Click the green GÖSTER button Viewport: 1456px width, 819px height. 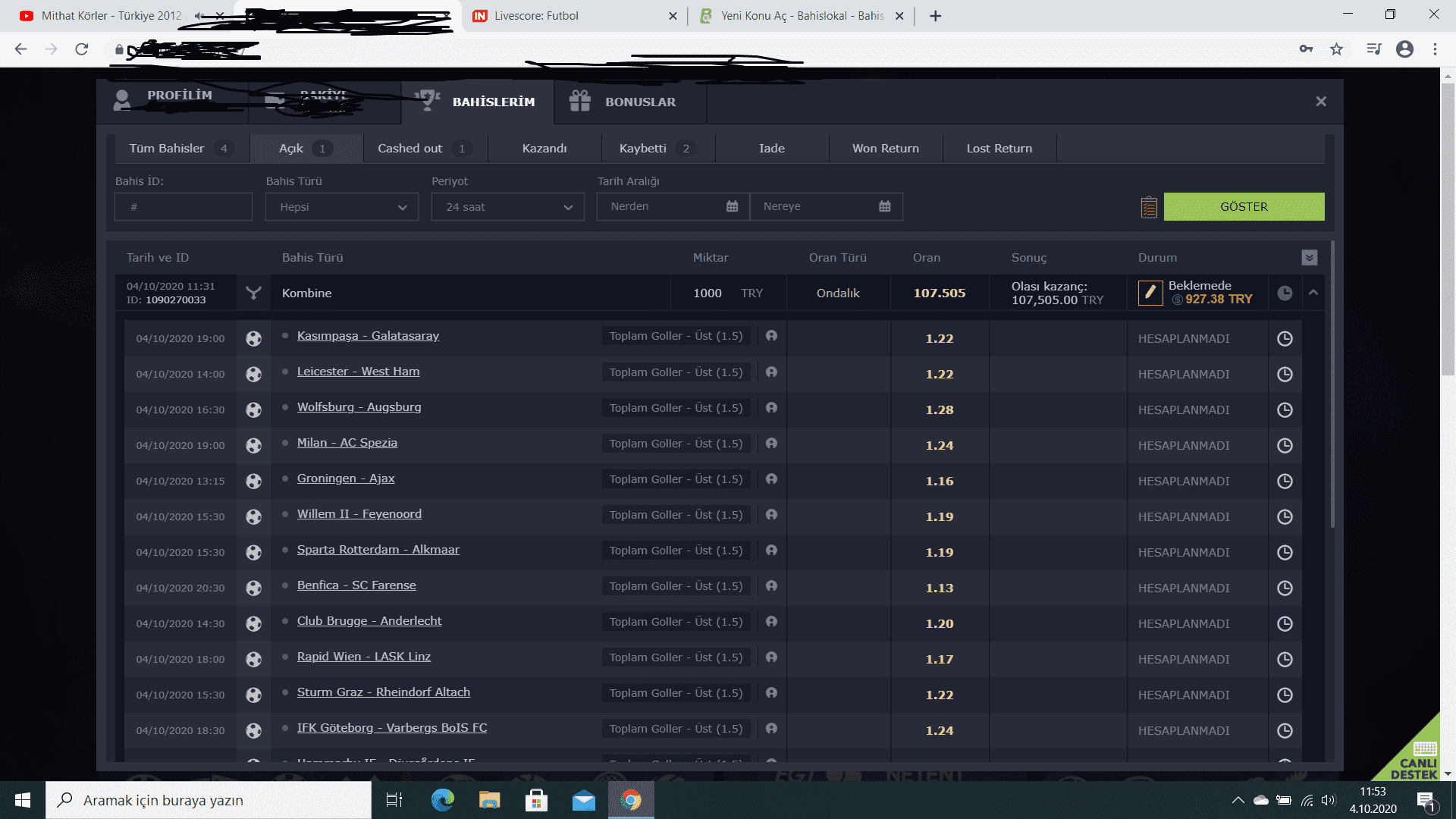1244,206
